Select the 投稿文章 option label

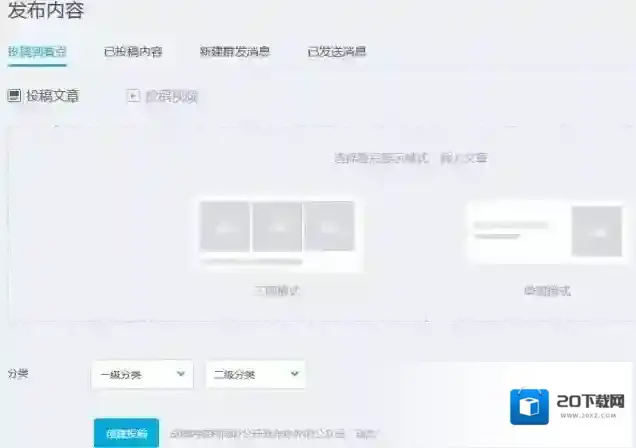point(53,96)
